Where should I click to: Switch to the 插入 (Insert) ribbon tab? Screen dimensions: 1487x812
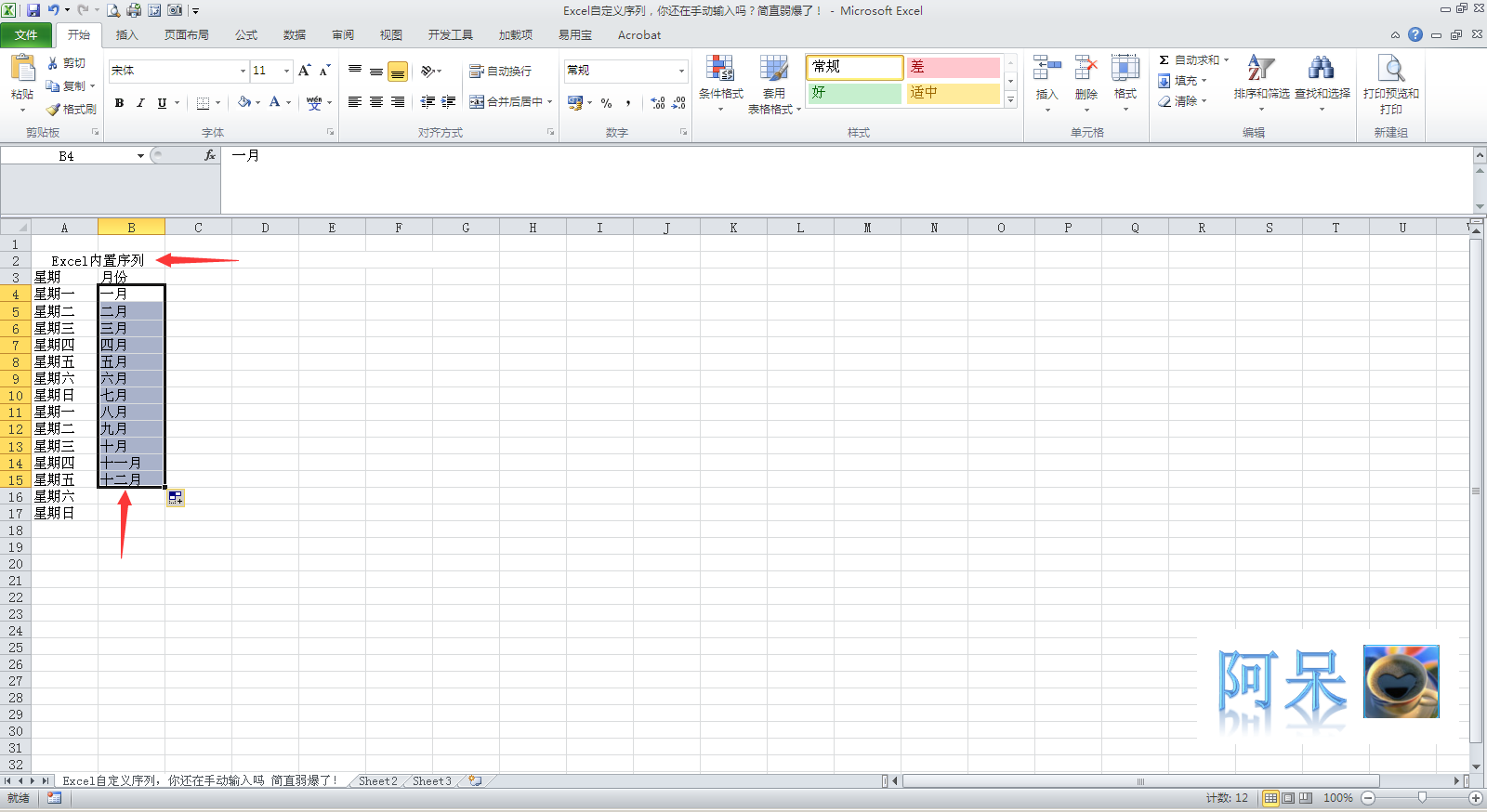[x=126, y=35]
